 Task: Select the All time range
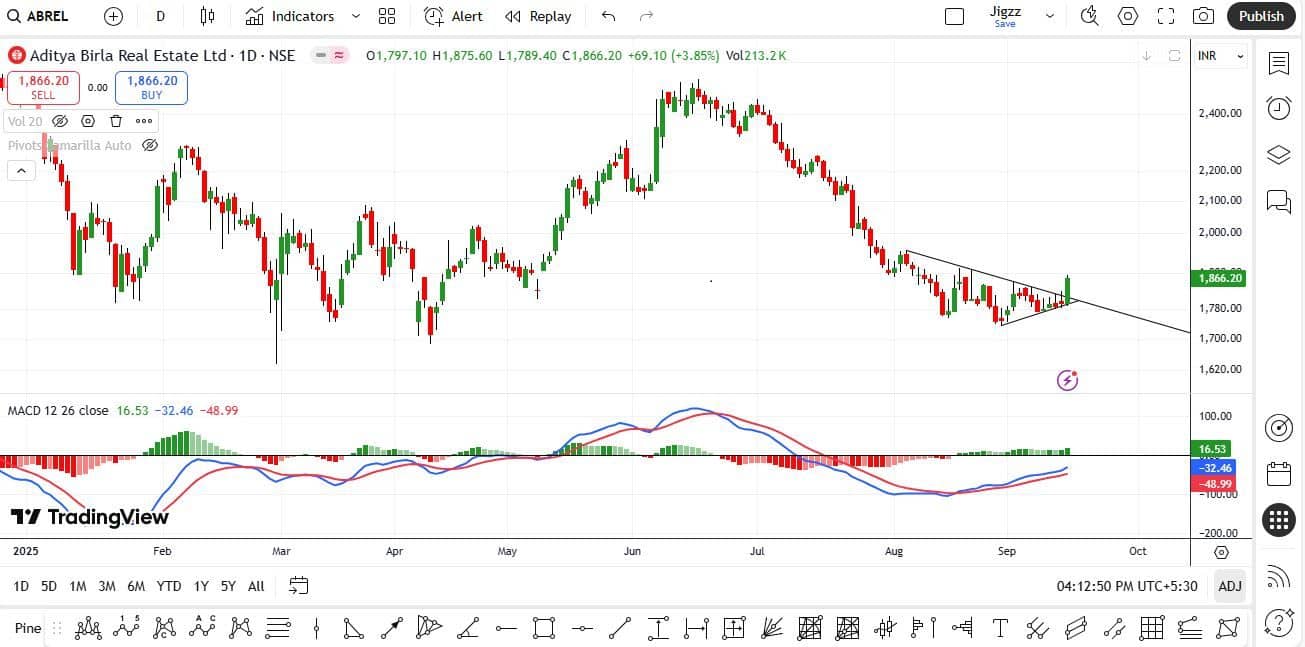coord(256,586)
